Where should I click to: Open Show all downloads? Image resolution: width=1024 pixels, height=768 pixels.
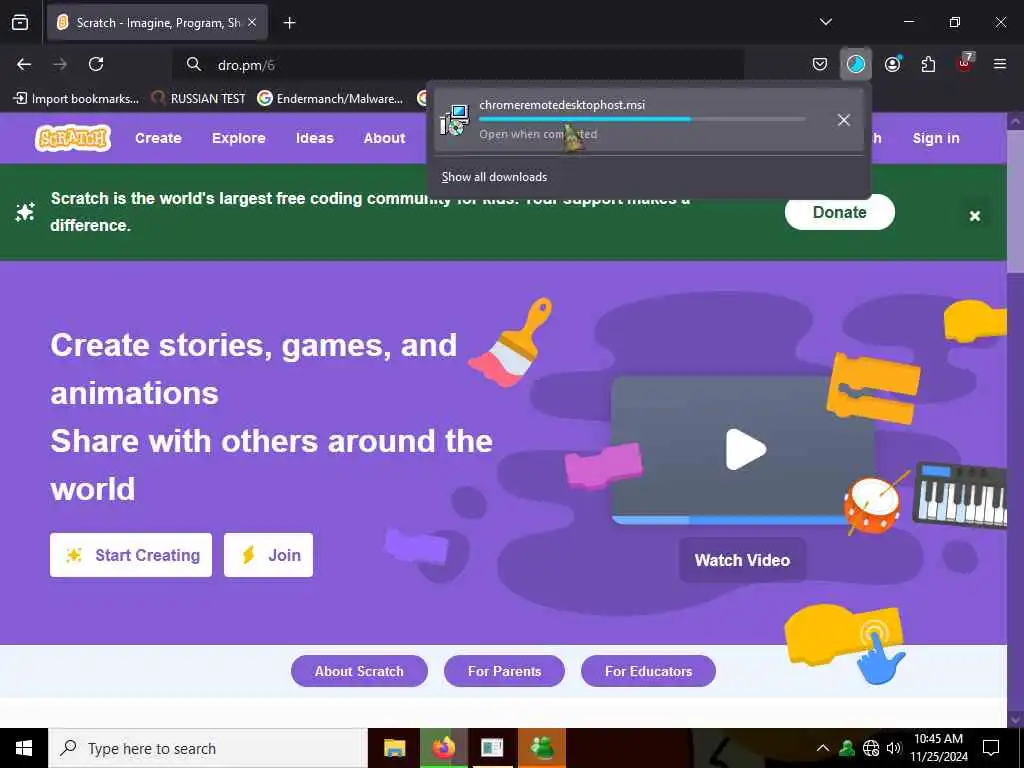[494, 177]
